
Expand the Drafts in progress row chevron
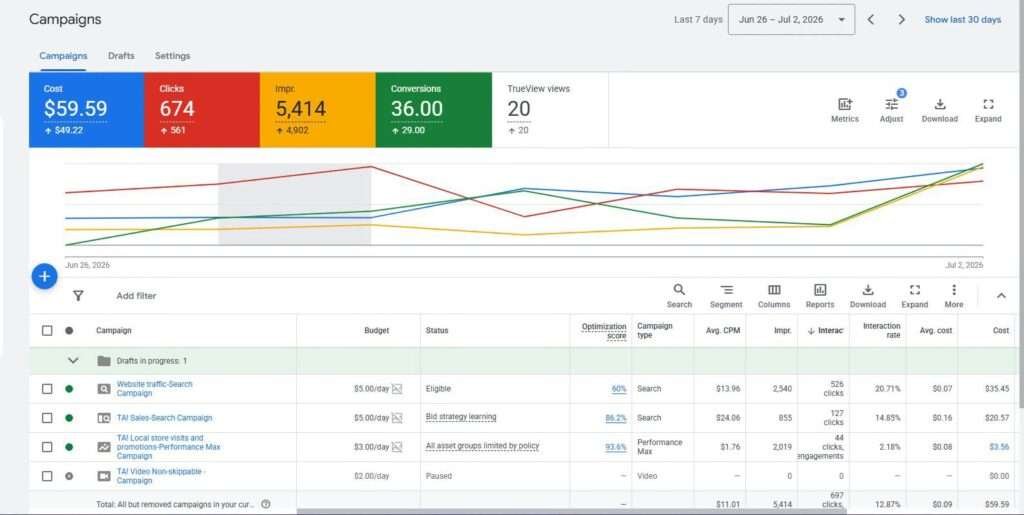[73, 360]
